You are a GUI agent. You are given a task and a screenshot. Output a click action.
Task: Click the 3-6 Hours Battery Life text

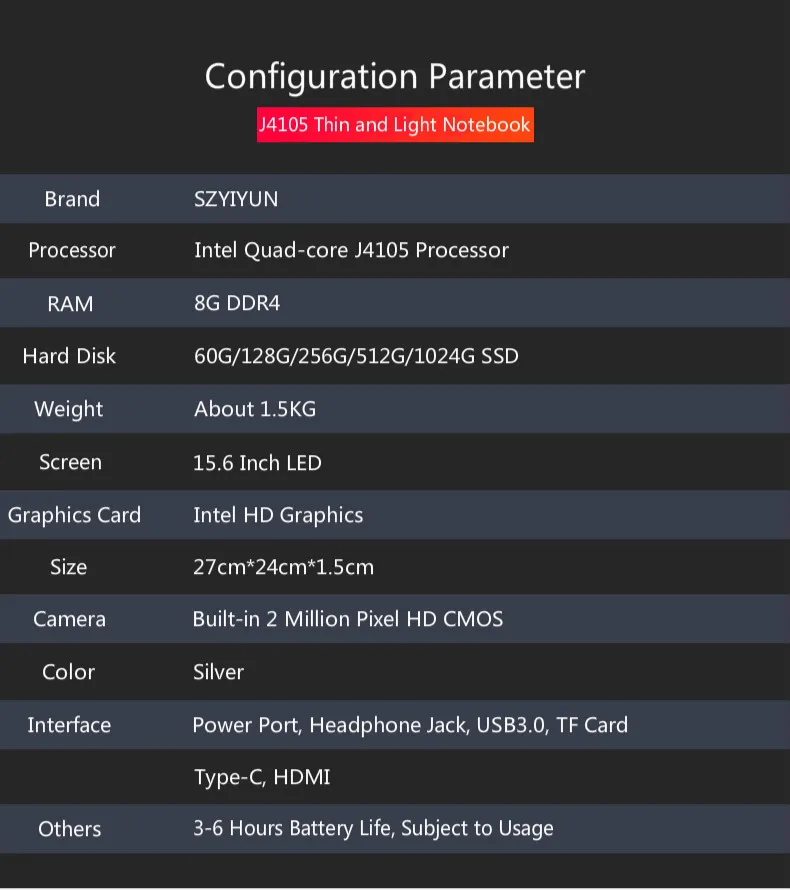click(373, 828)
